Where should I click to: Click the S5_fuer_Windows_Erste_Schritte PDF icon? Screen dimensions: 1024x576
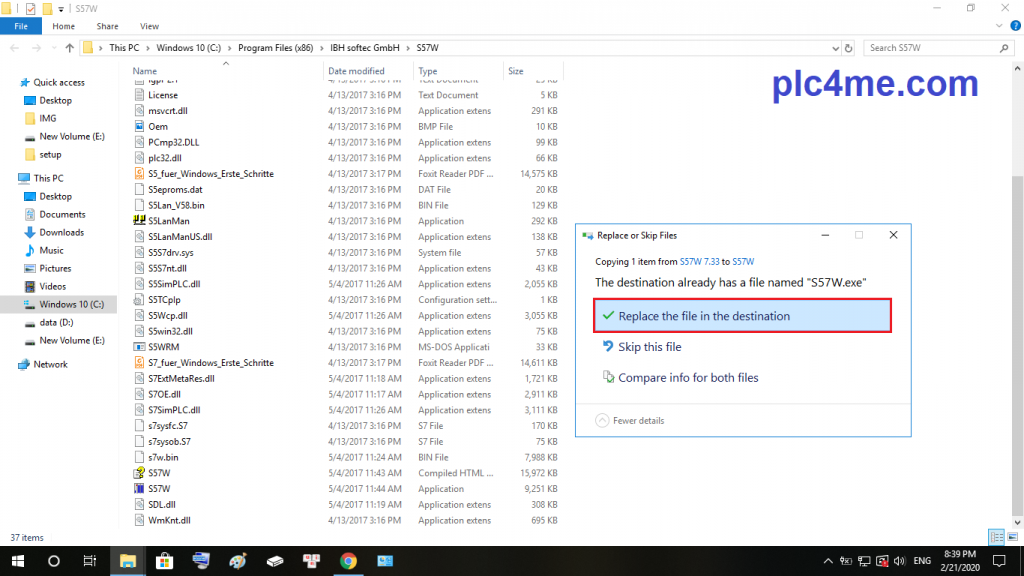(140, 174)
